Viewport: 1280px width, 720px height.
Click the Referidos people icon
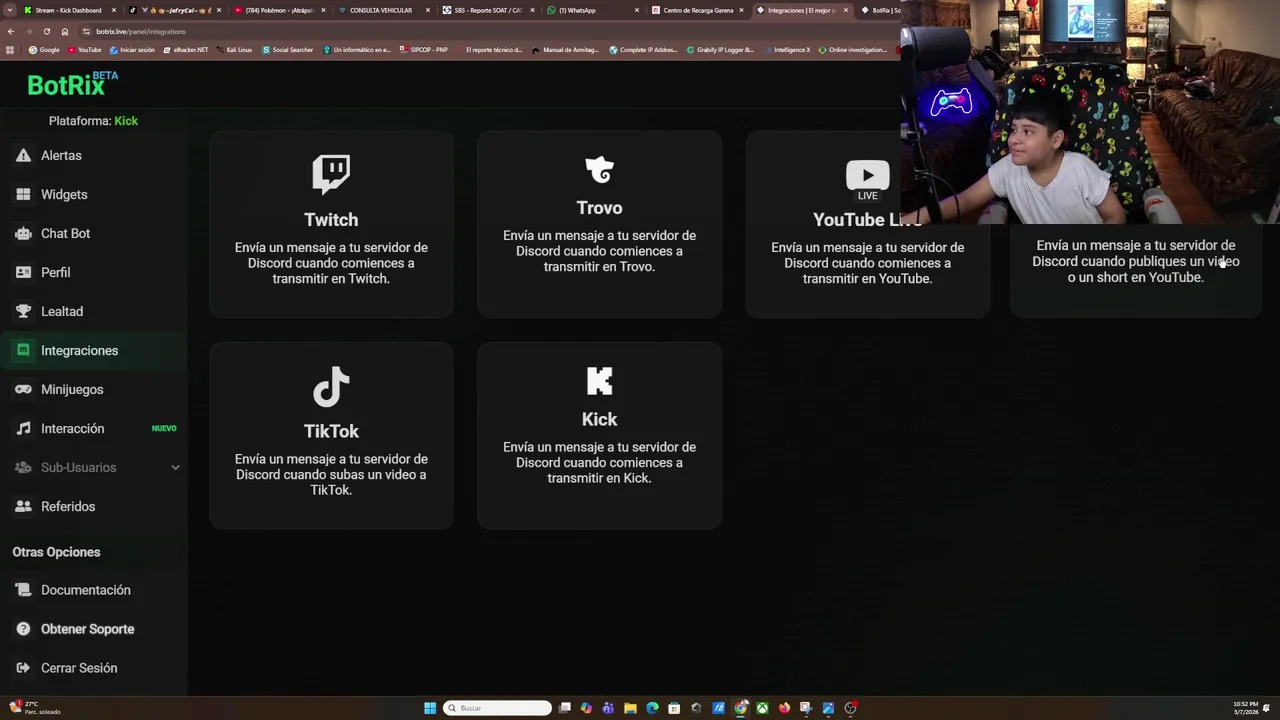pyautogui.click(x=23, y=506)
